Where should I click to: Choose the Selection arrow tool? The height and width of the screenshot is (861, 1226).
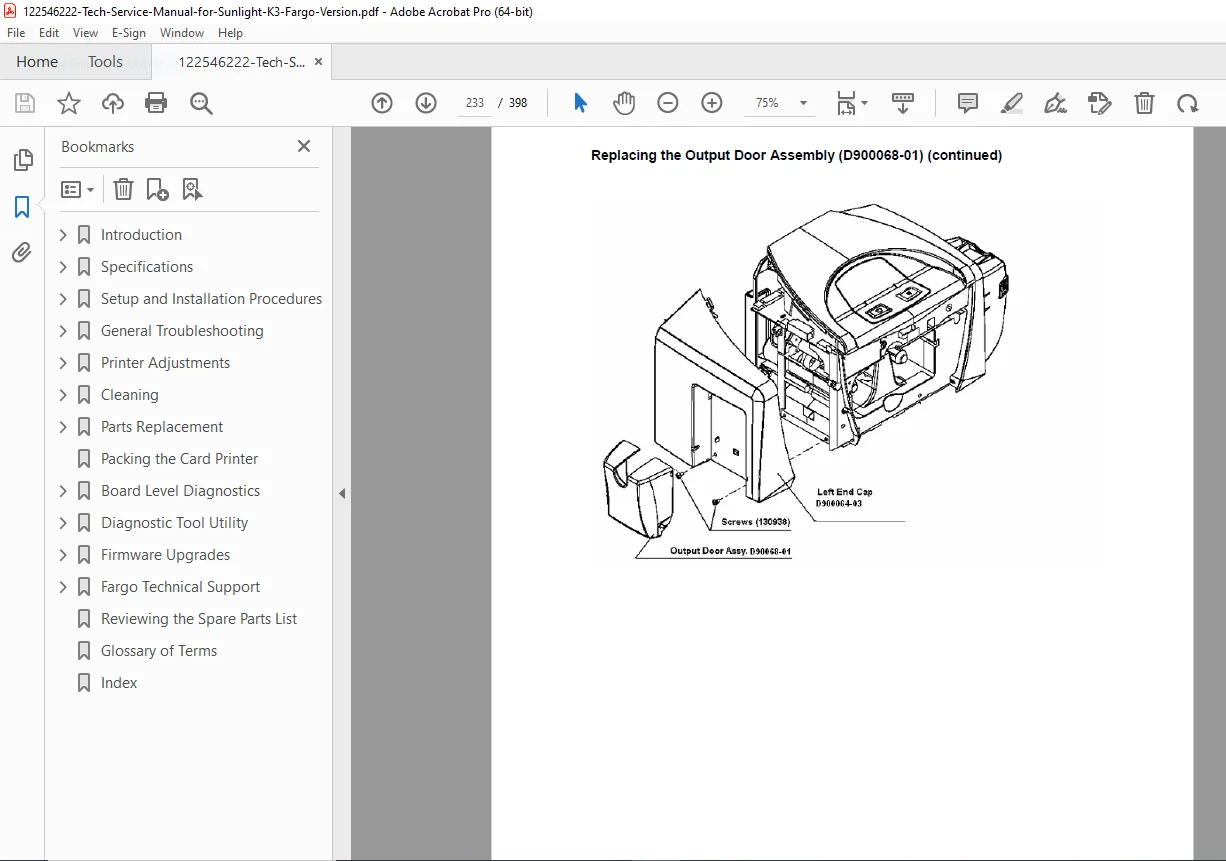(x=580, y=103)
